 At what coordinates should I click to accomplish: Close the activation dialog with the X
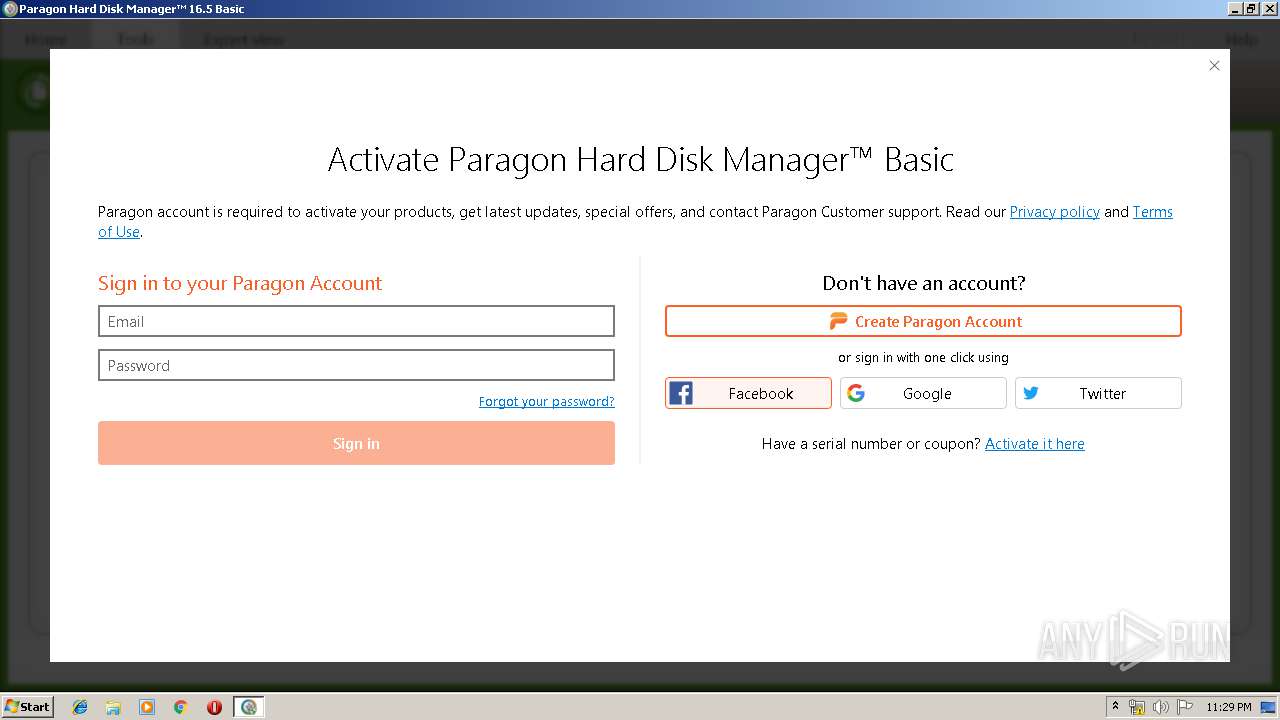(1214, 66)
